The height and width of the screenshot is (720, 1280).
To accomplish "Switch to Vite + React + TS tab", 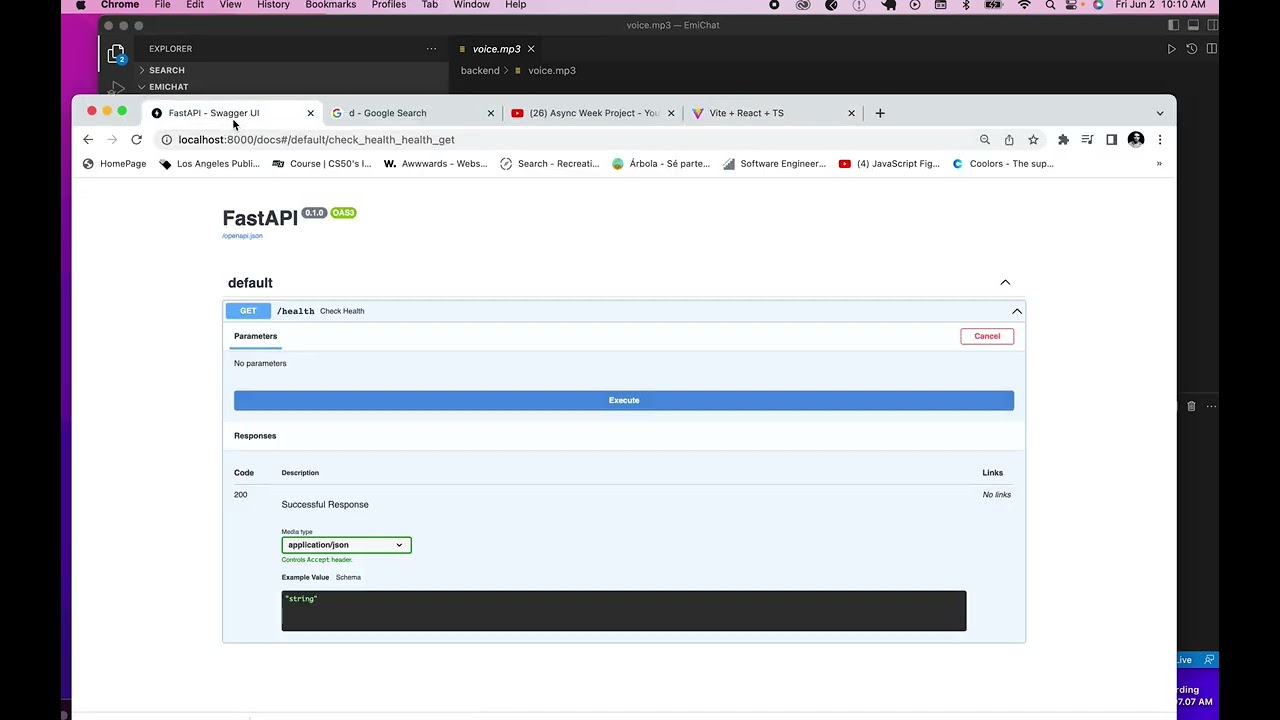I will pyautogui.click(x=773, y=113).
